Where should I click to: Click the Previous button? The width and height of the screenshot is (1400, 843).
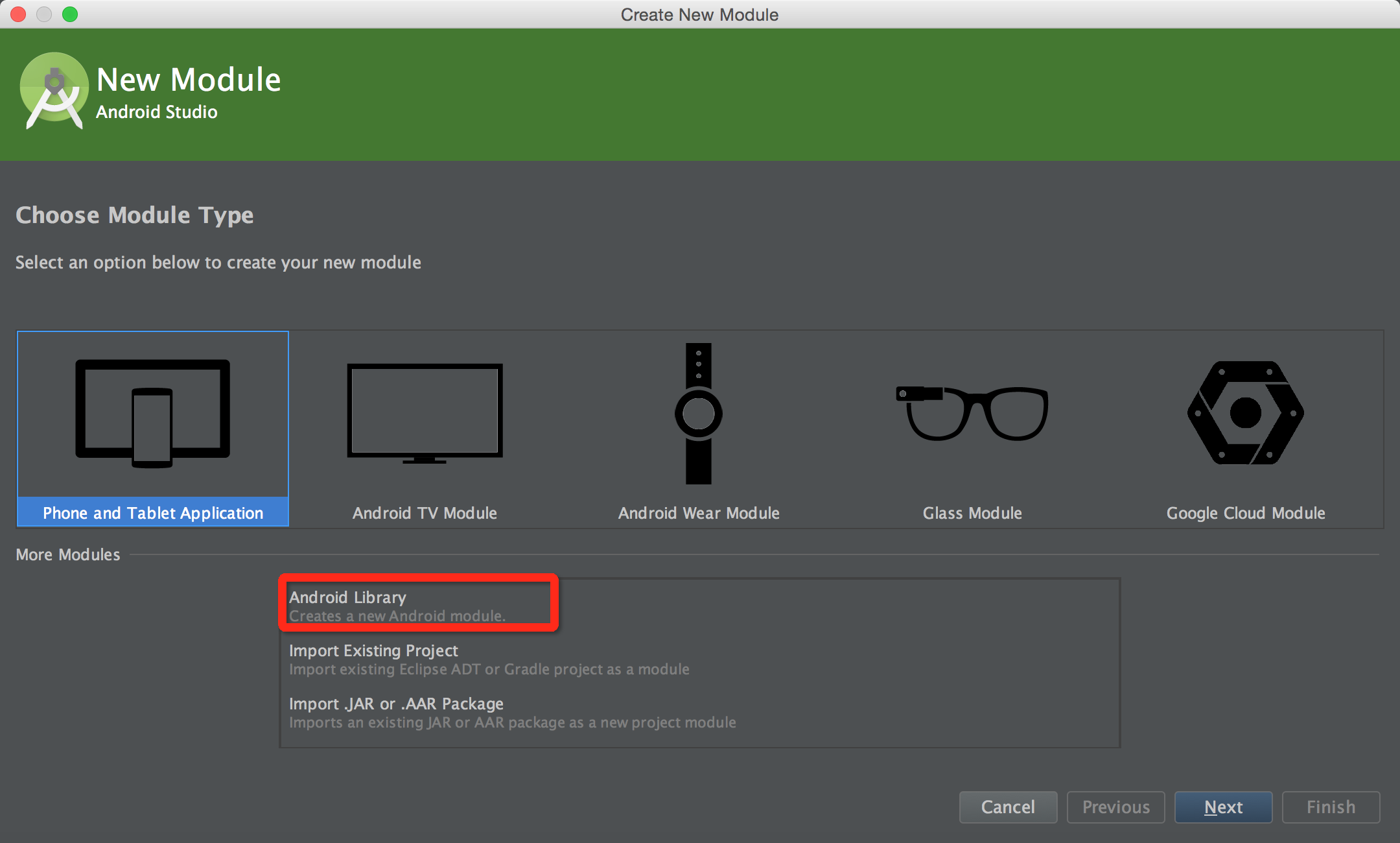pos(1116,807)
